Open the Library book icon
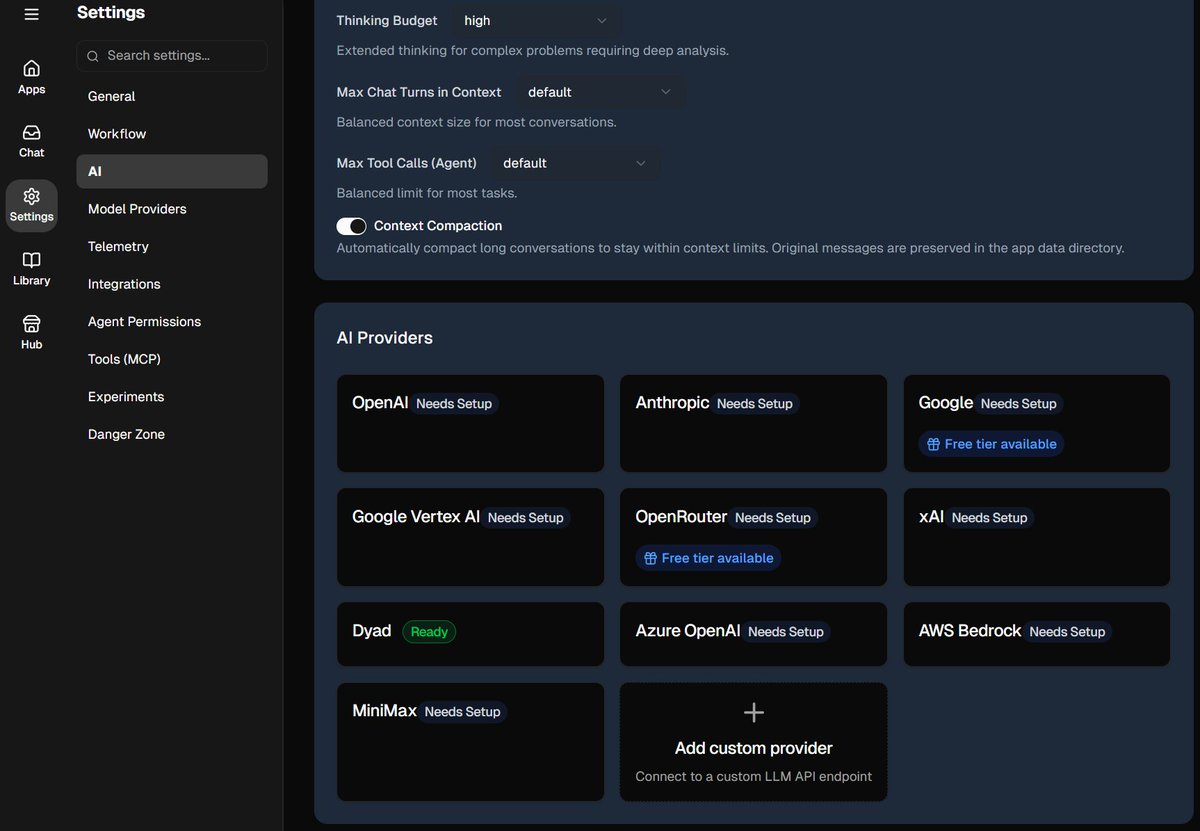The width and height of the screenshot is (1200, 831). [31, 260]
